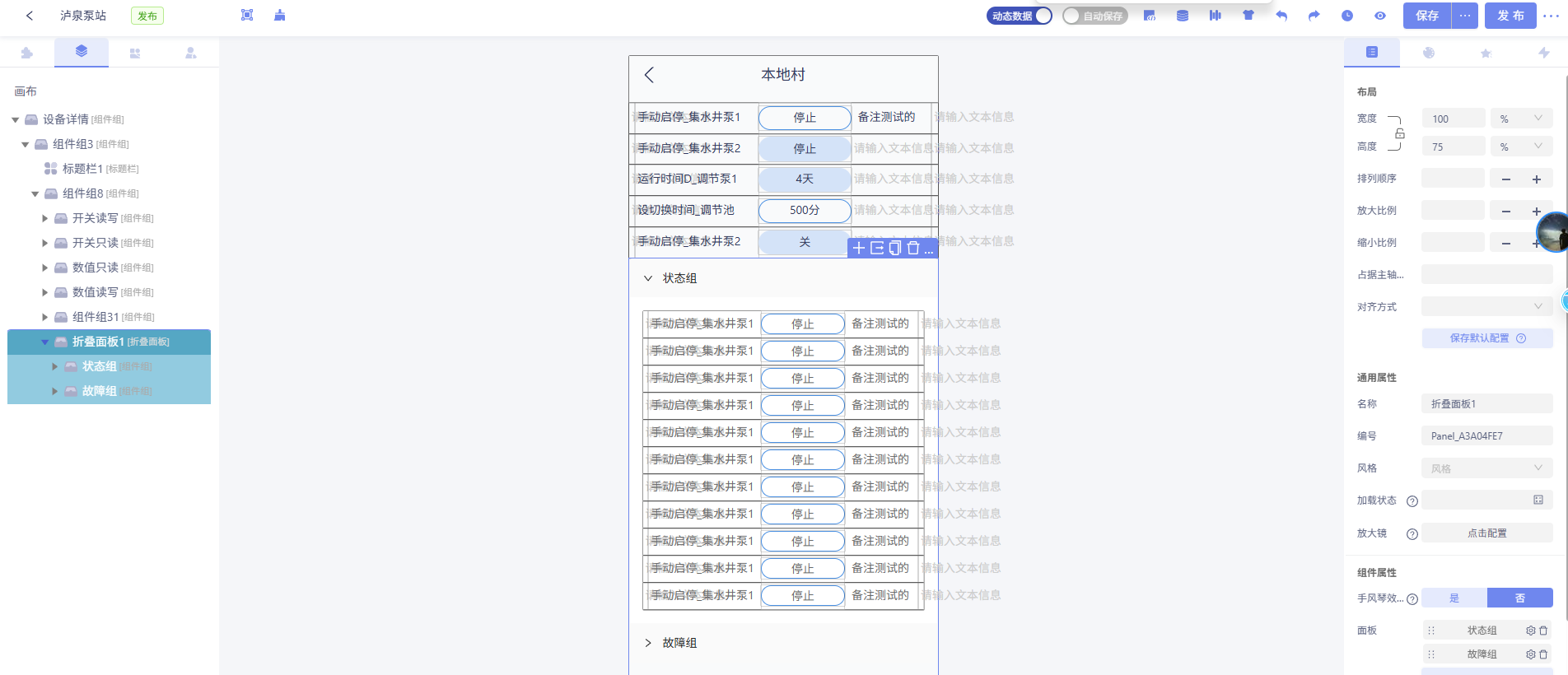Viewport: 1568px width, 675px height.
Task: Open the theme shirt icon
Action: point(1248,16)
